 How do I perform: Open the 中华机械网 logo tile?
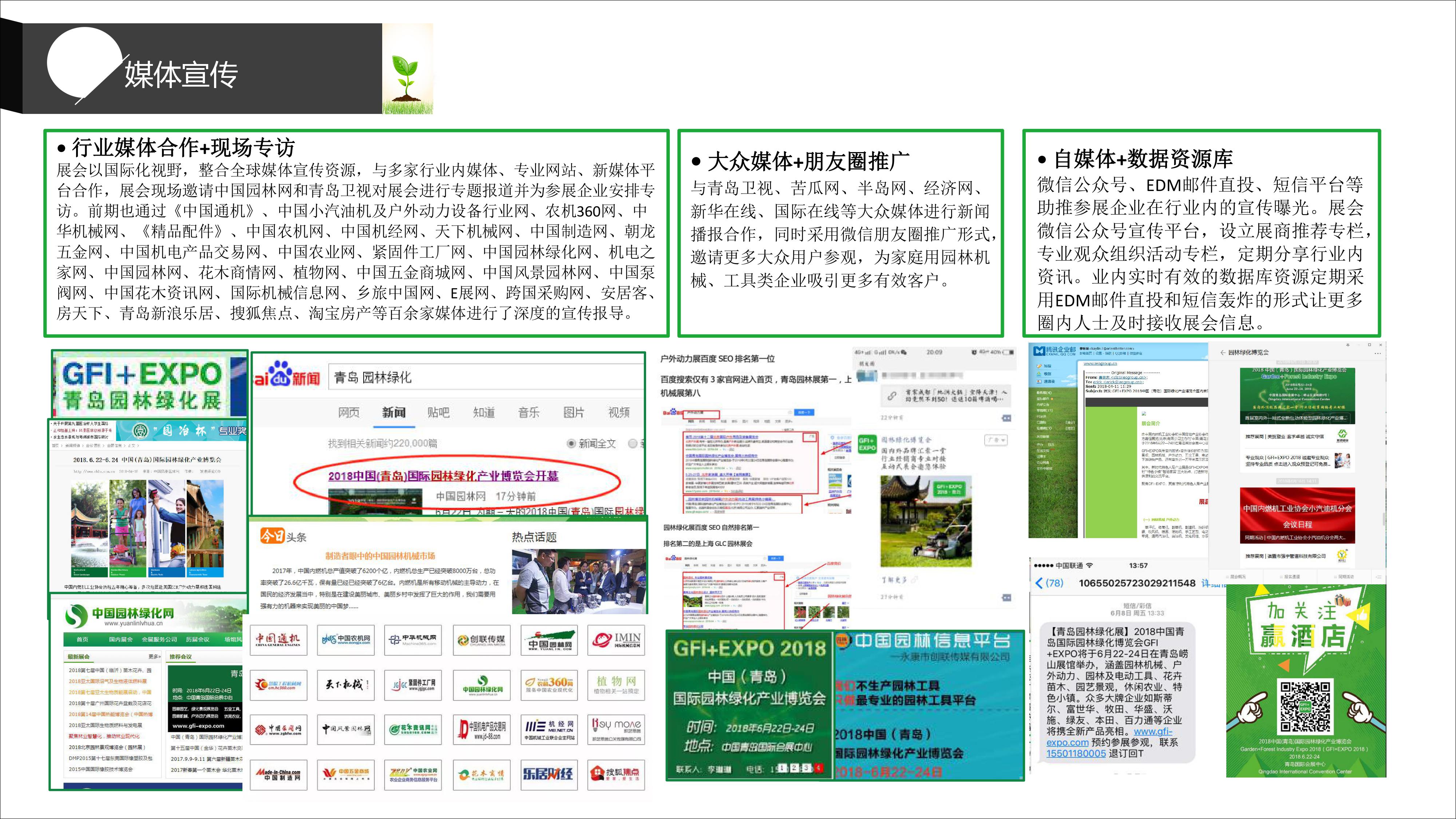(413, 640)
